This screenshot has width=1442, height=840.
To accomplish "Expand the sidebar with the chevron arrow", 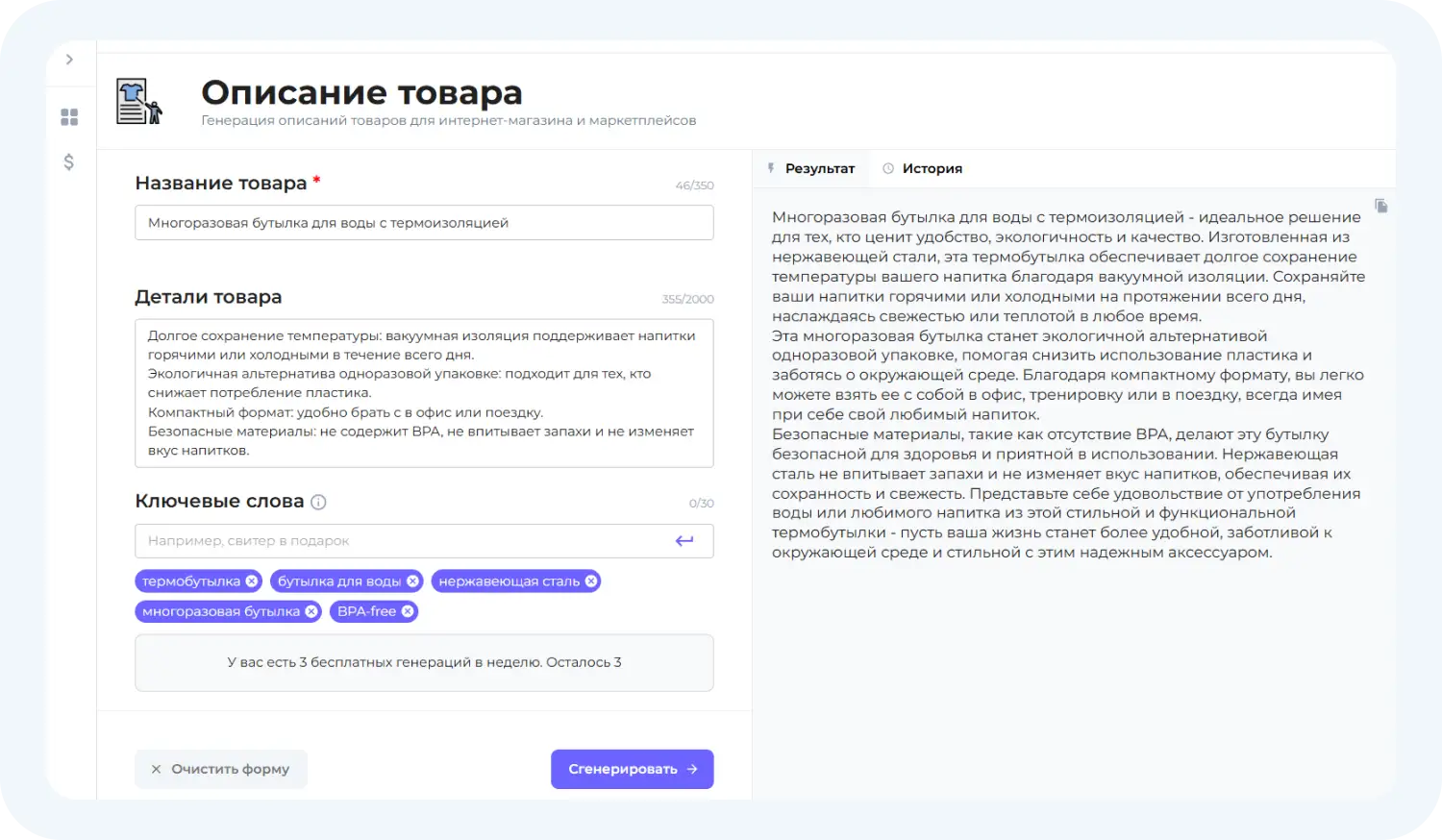I will coord(69,60).
